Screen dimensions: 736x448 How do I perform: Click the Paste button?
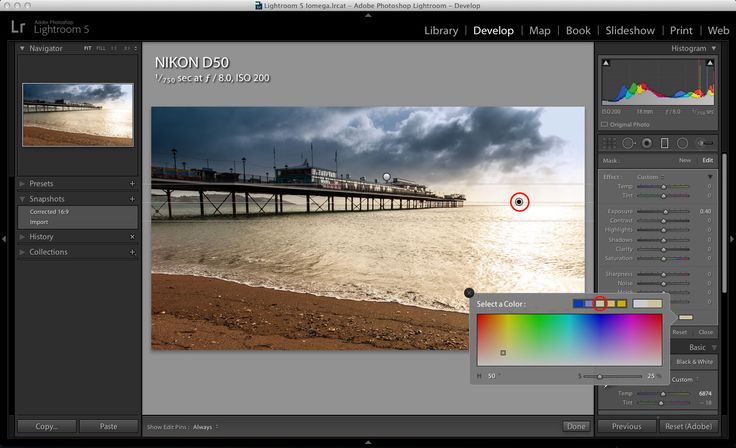[108, 426]
